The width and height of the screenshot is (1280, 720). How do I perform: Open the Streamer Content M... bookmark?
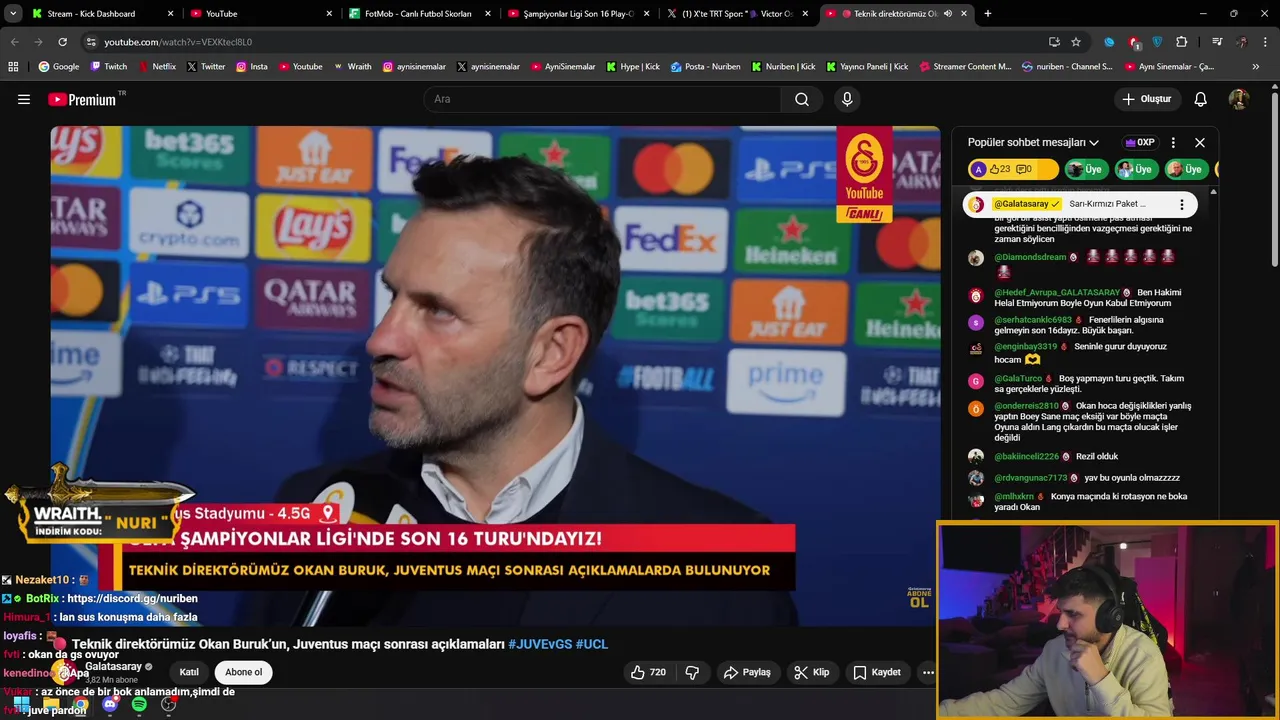(x=964, y=67)
